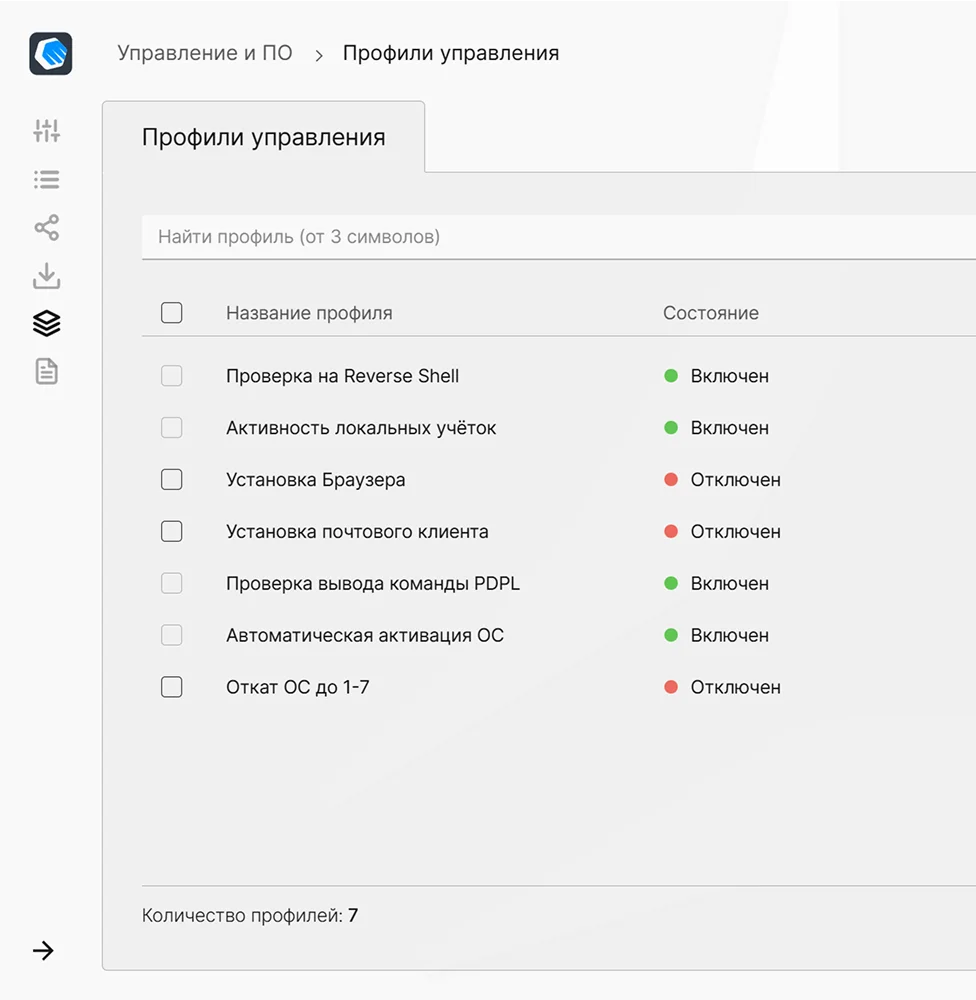
Task: Expand sidebar with the arrow icon
Action: click(x=43, y=951)
